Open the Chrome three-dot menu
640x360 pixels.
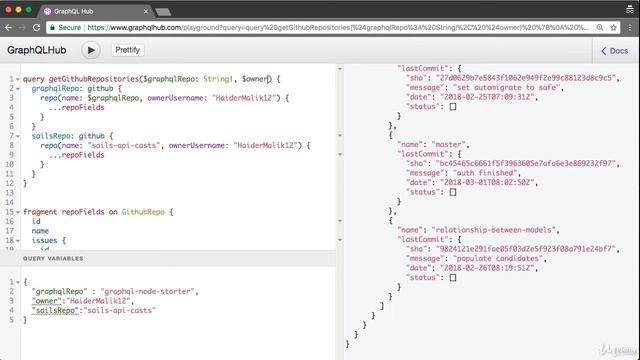tap(630, 27)
